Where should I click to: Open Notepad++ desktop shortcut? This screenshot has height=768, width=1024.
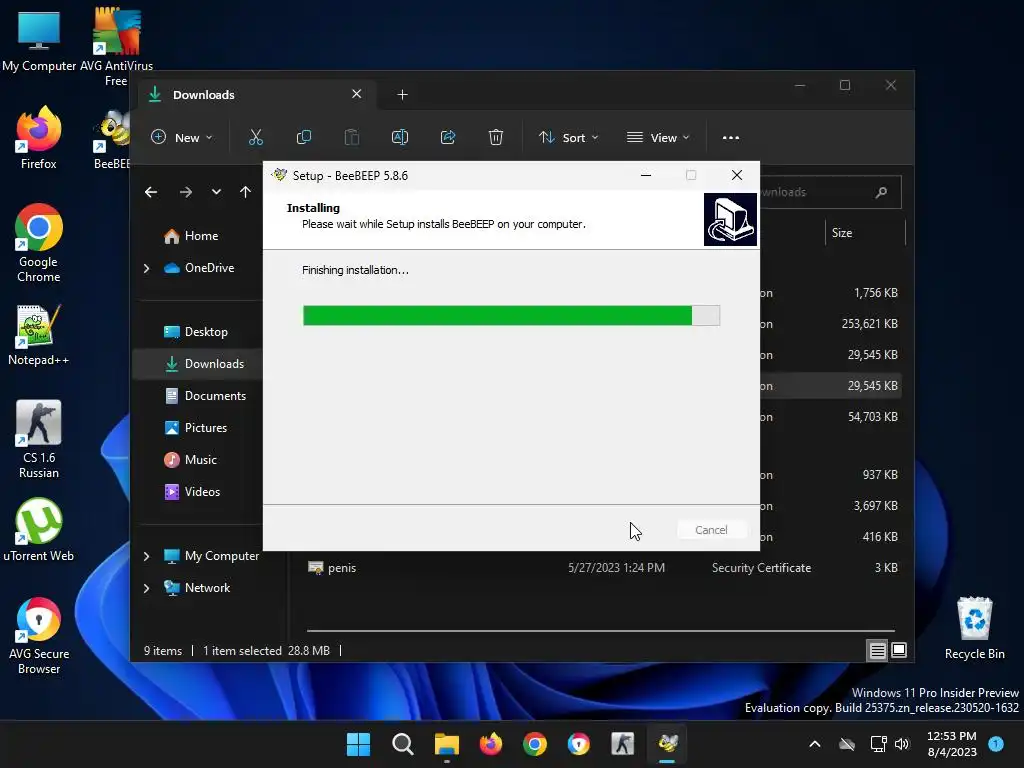click(39, 336)
